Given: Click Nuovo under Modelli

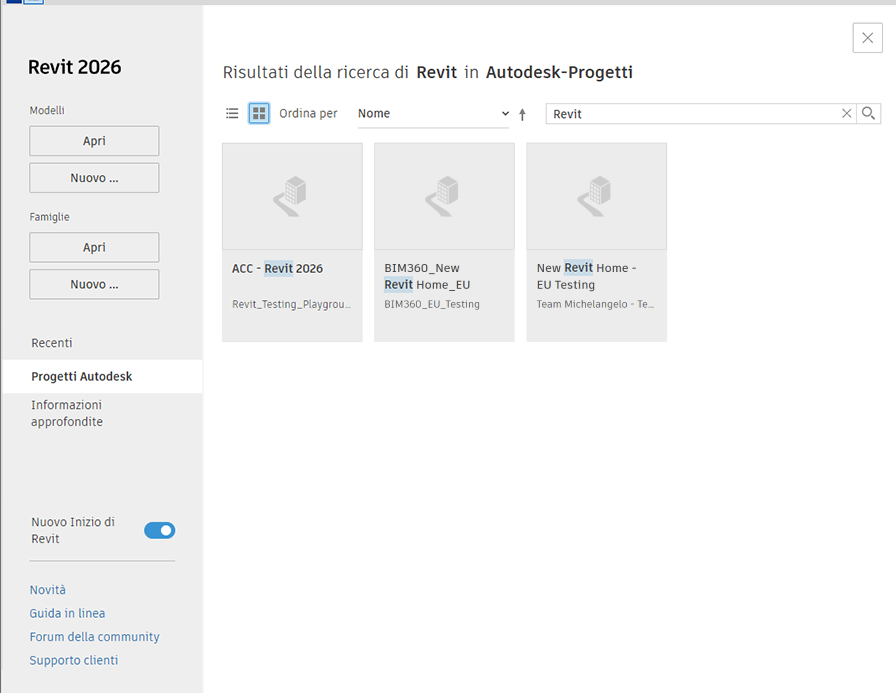Looking at the screenshot, I should click(x=94, y=178).
